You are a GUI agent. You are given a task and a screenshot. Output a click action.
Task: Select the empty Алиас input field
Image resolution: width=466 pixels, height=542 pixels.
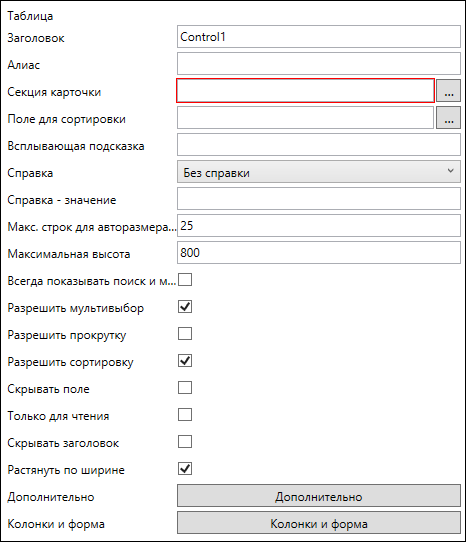click(x=319, y=63)
